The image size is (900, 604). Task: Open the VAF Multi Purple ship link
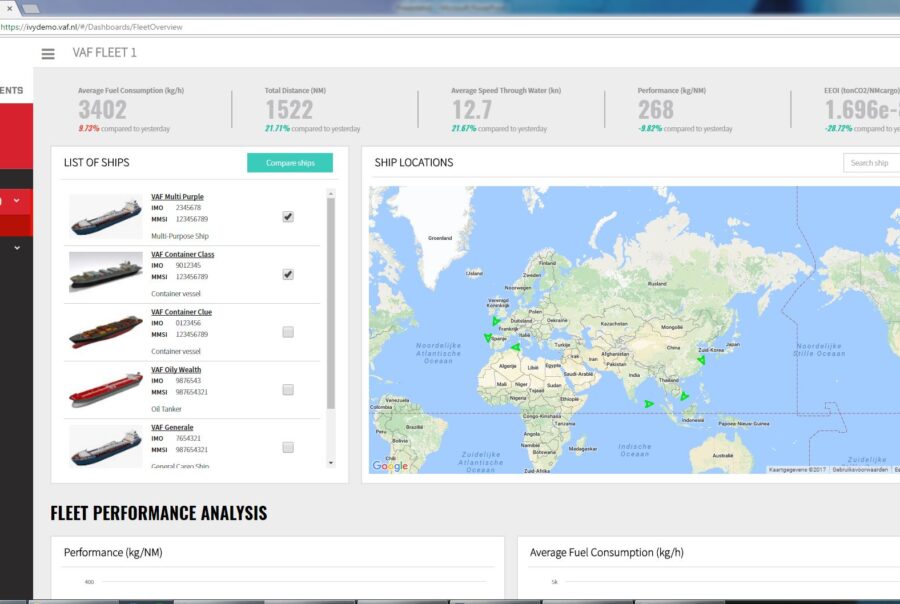coord(177,197)
